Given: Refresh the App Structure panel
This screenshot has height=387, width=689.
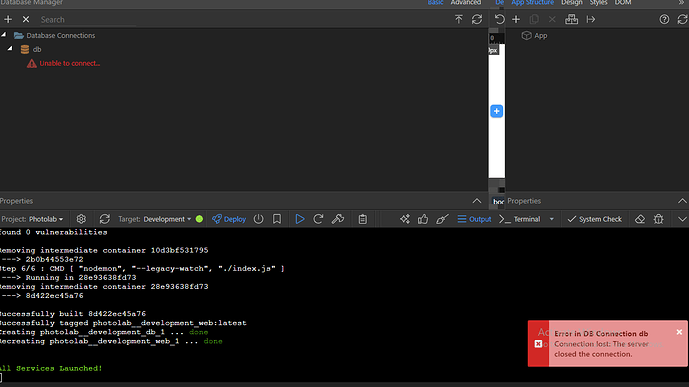Looking at the screenshot, I should coord(682,19).
